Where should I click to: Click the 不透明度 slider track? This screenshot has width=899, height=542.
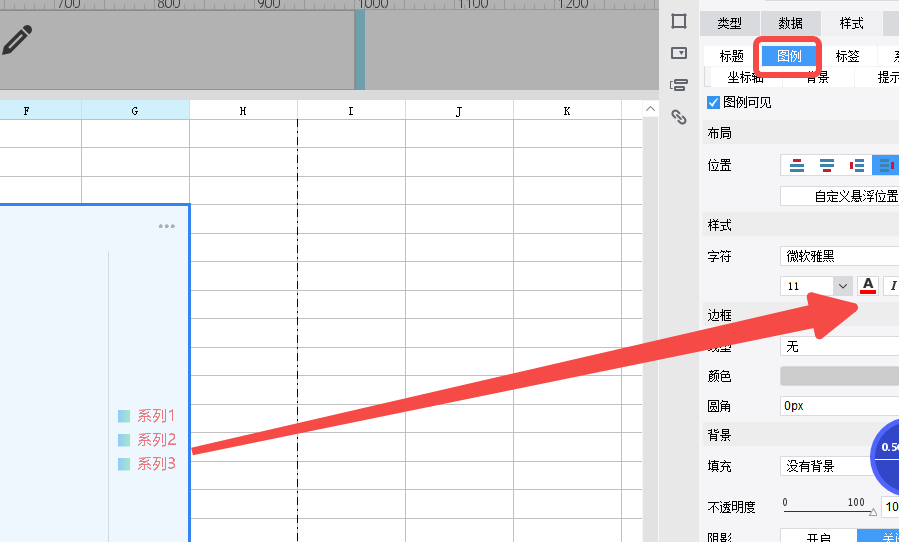coord(828,511)
